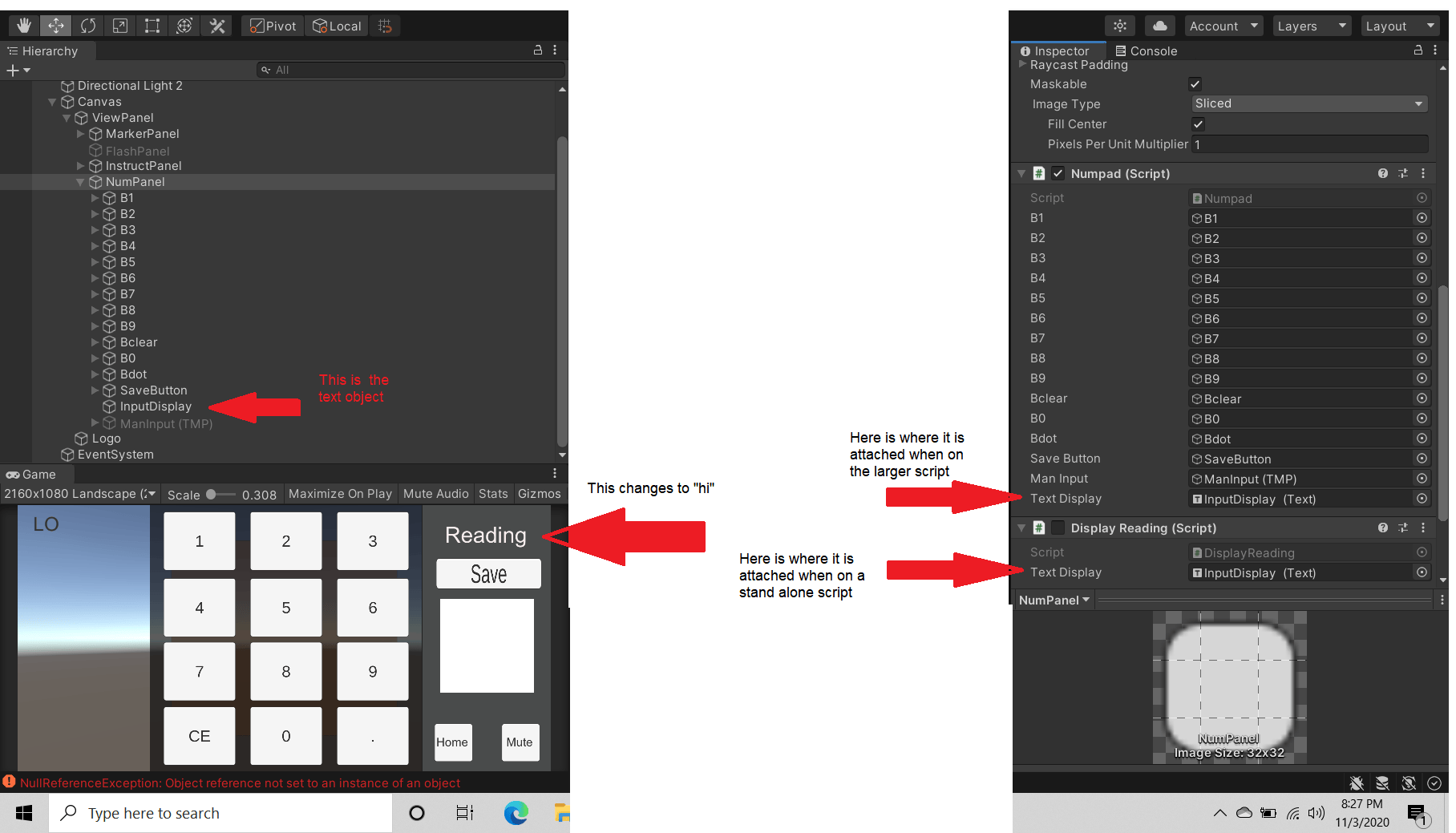The width and height of the screenshot is (1456, 833).
Task: Toggle Local handle rotation
Action: [337, 26]
